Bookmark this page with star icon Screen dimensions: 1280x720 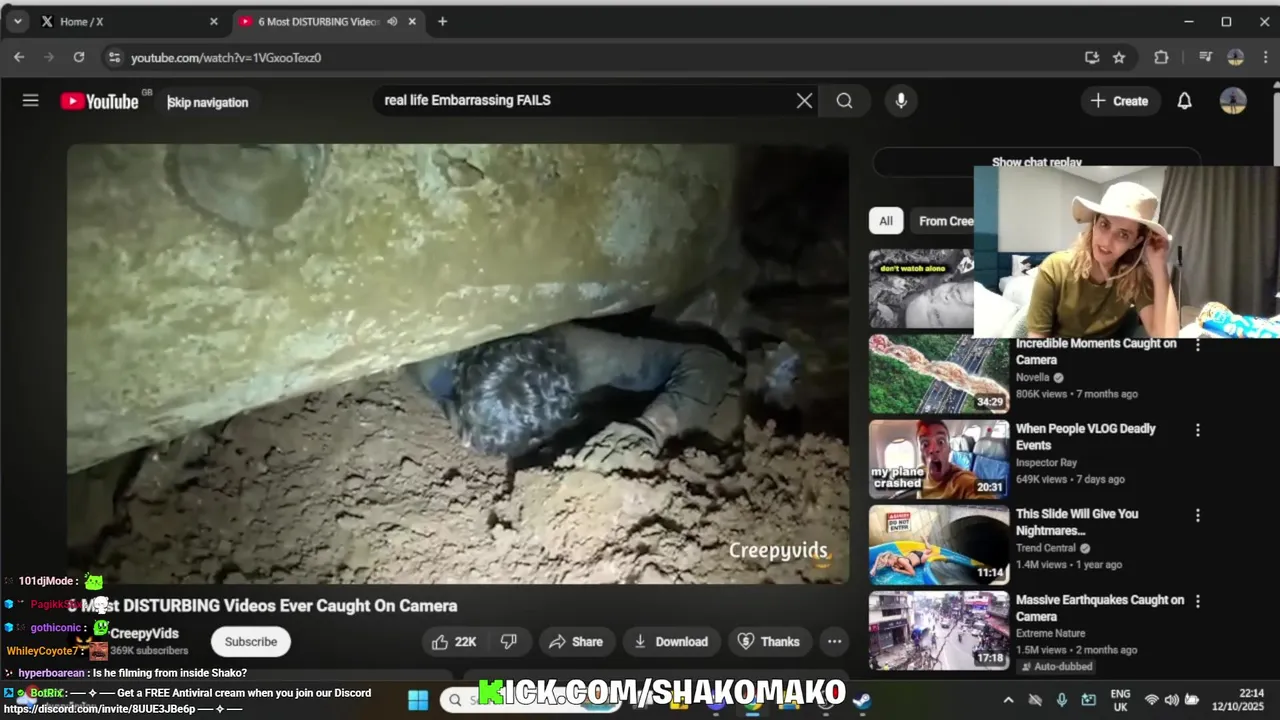pos(1119,57)
